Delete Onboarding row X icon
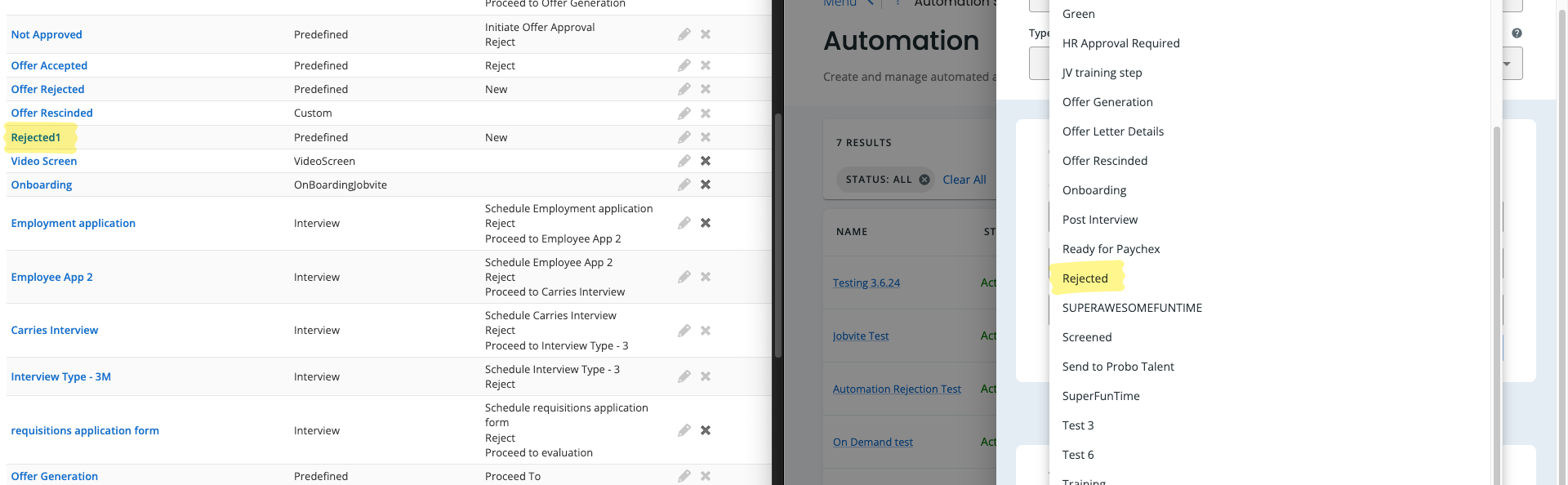 706,185
